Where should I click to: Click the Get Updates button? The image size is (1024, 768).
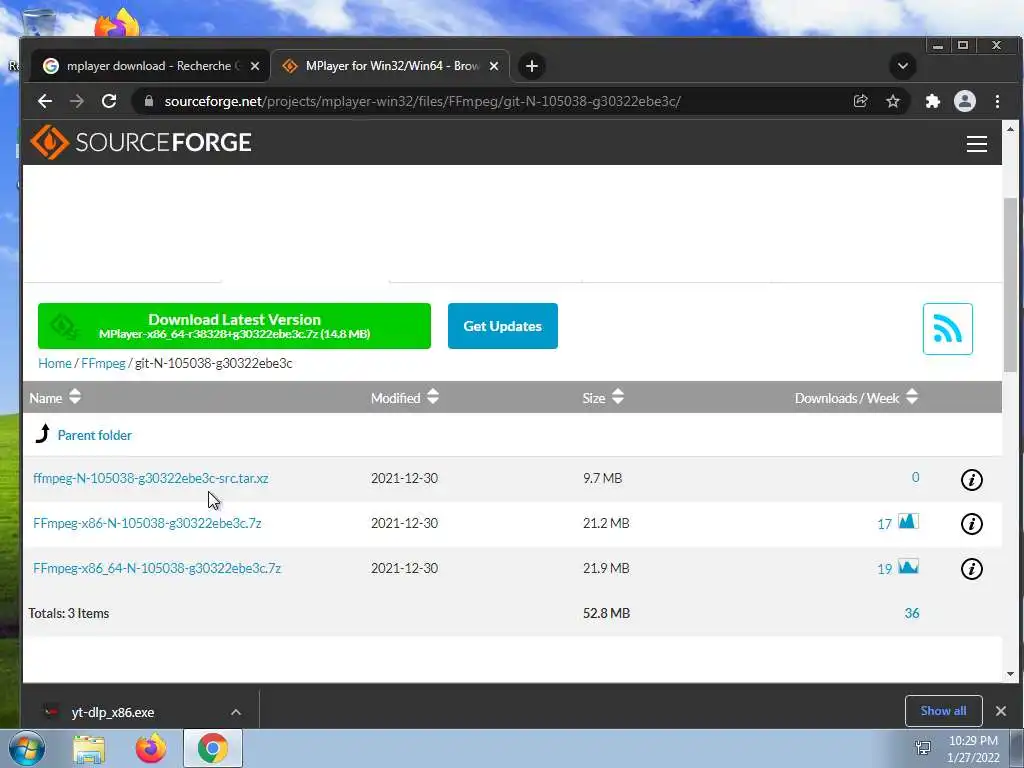(x=503, y=326)
